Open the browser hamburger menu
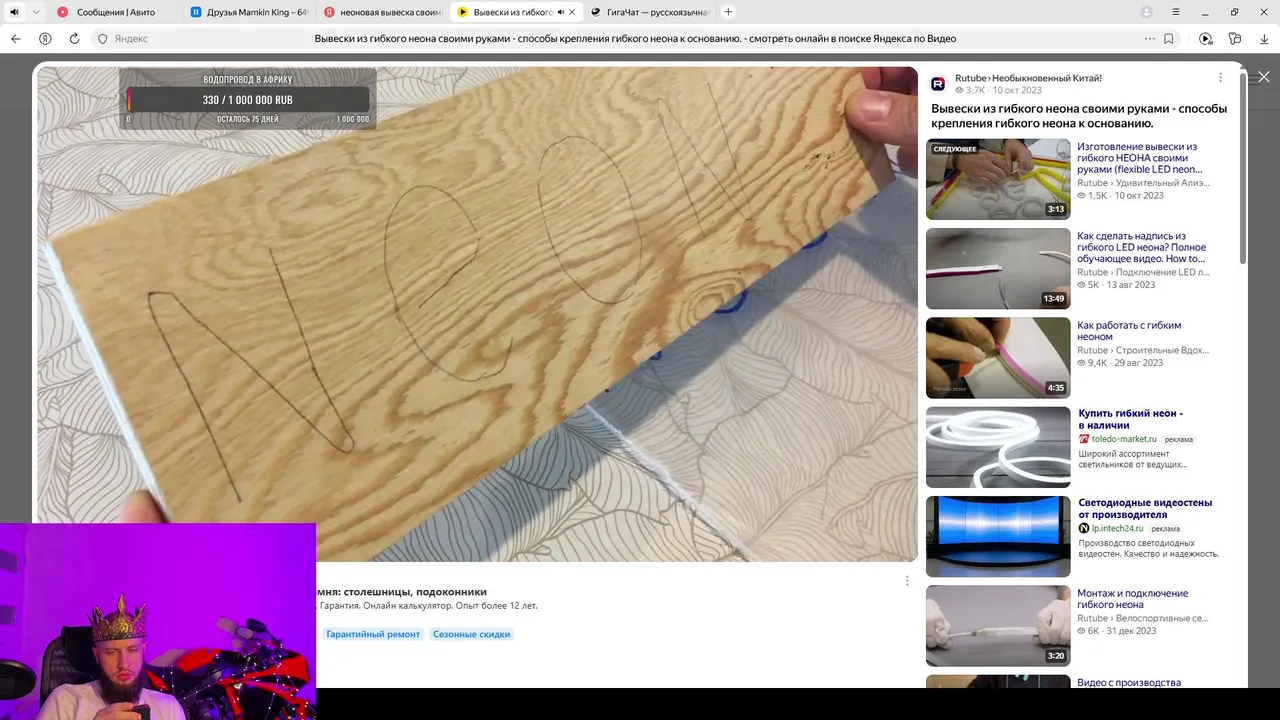The height and width of the screenshot is (720, 1280). pyautogui.click(x=1176, y=12)
